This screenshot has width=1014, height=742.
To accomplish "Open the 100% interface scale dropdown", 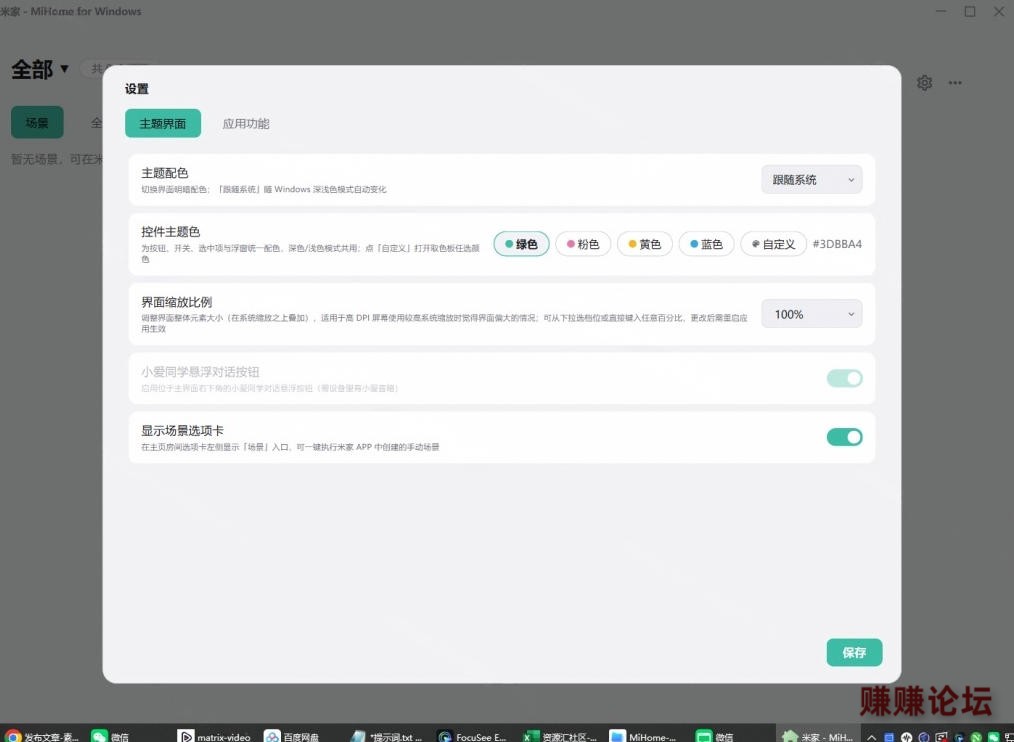I will click(x=812, y=314).
